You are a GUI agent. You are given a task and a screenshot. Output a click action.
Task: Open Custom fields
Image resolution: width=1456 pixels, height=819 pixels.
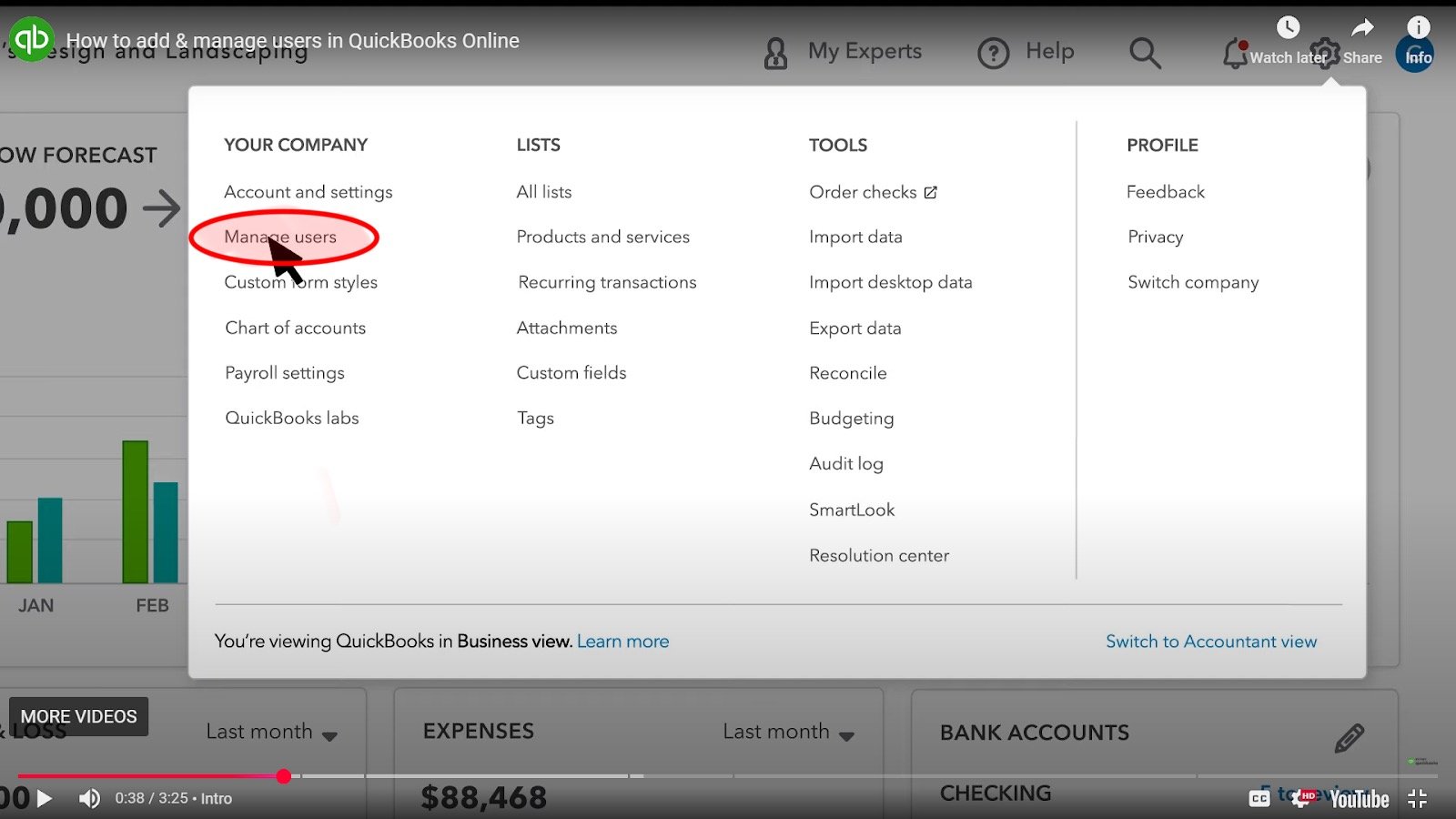571,372
